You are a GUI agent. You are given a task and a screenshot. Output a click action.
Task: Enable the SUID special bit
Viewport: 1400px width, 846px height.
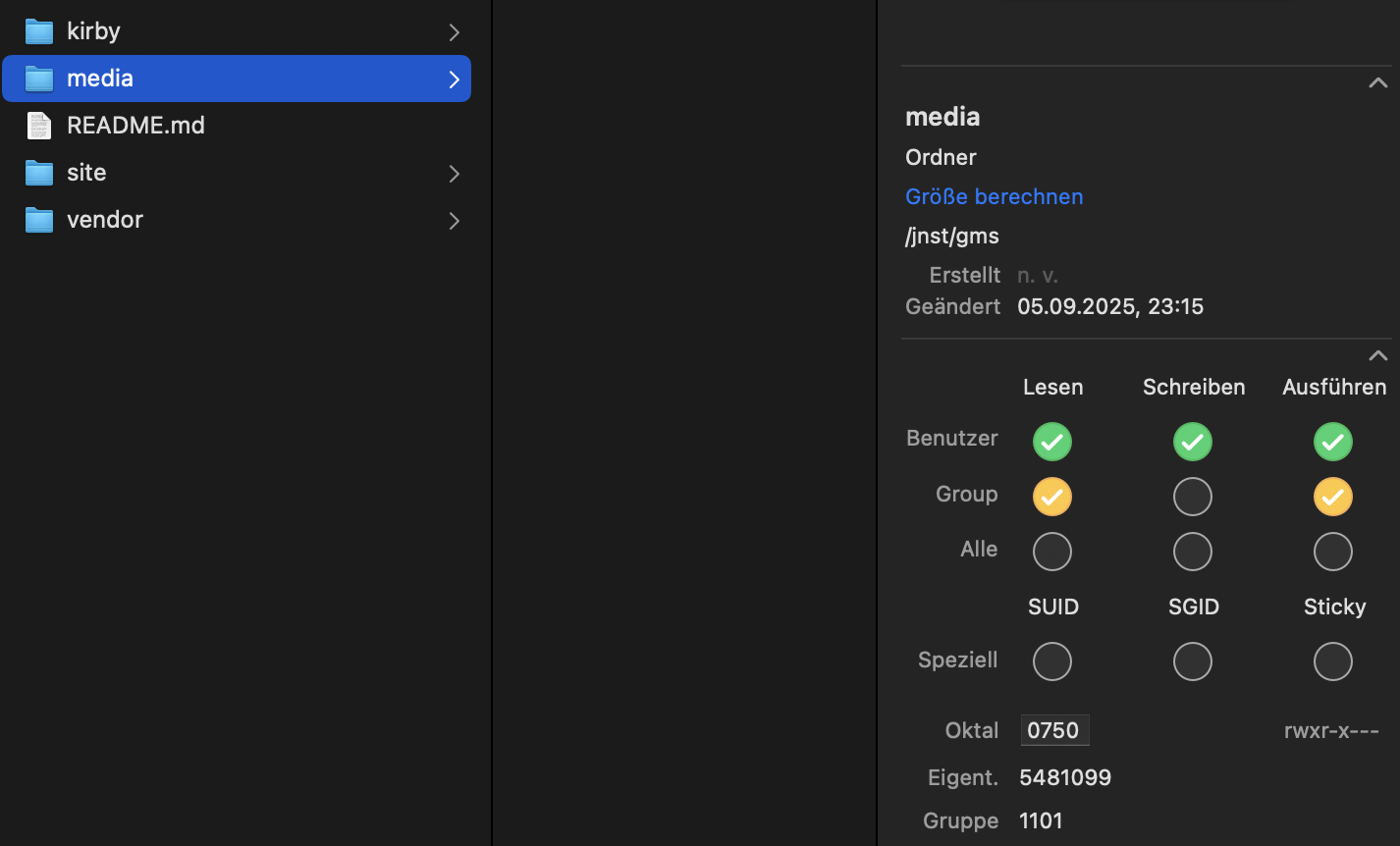point(1052,661)
